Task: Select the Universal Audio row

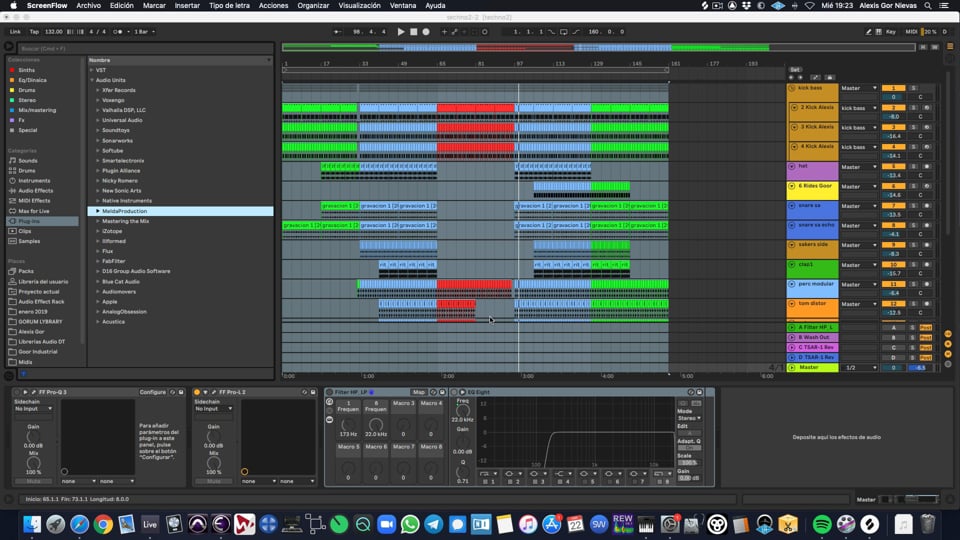Action: (x=181, y=120)
